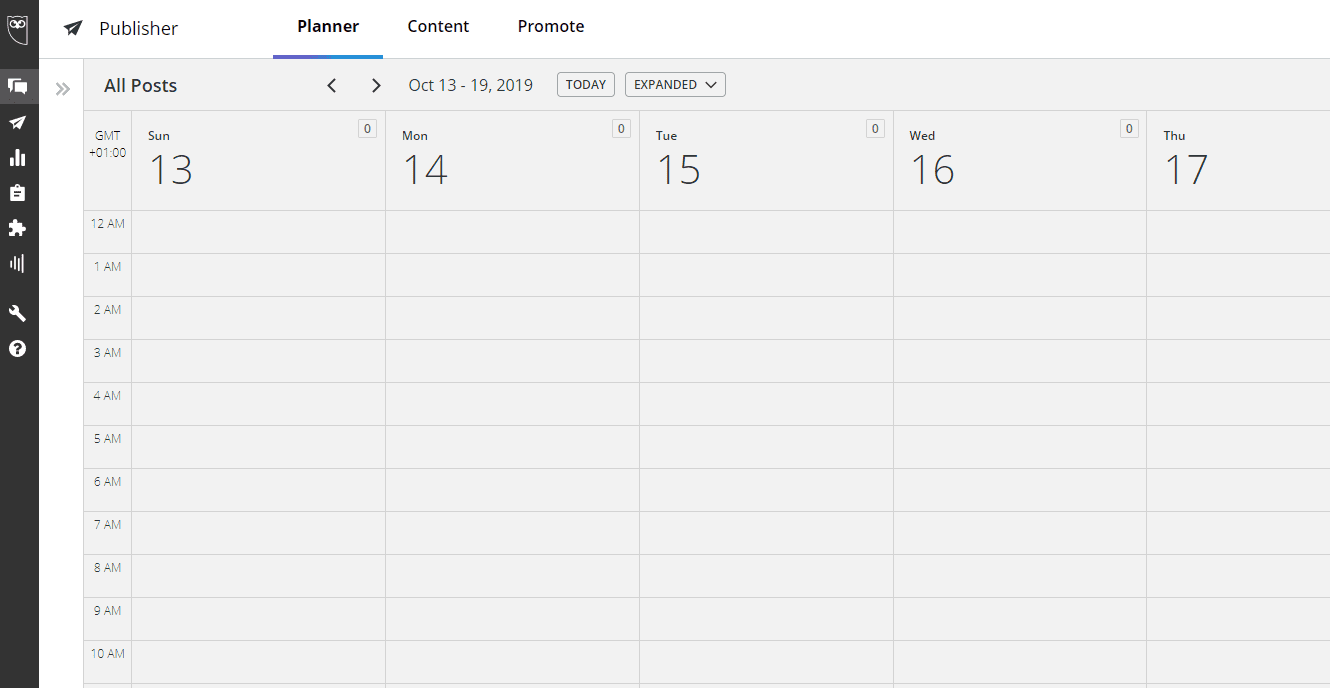Image resolution: width=1330 pixels, height=688 pixels.
Task: Click the Hootsuite owl logo
Action: pos(18,28)
